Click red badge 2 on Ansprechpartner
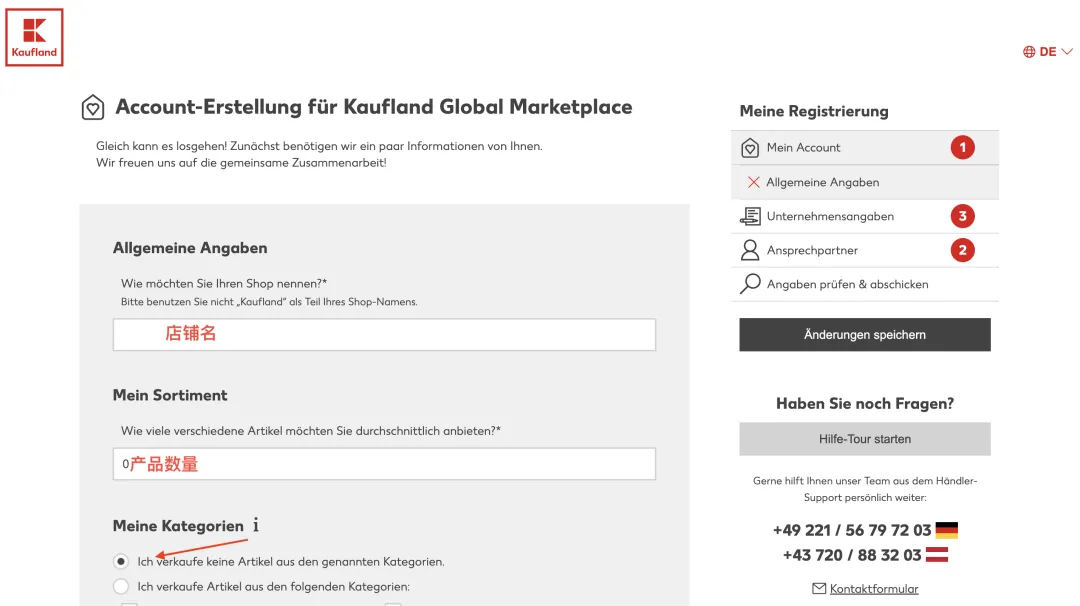 pos(963,250)
